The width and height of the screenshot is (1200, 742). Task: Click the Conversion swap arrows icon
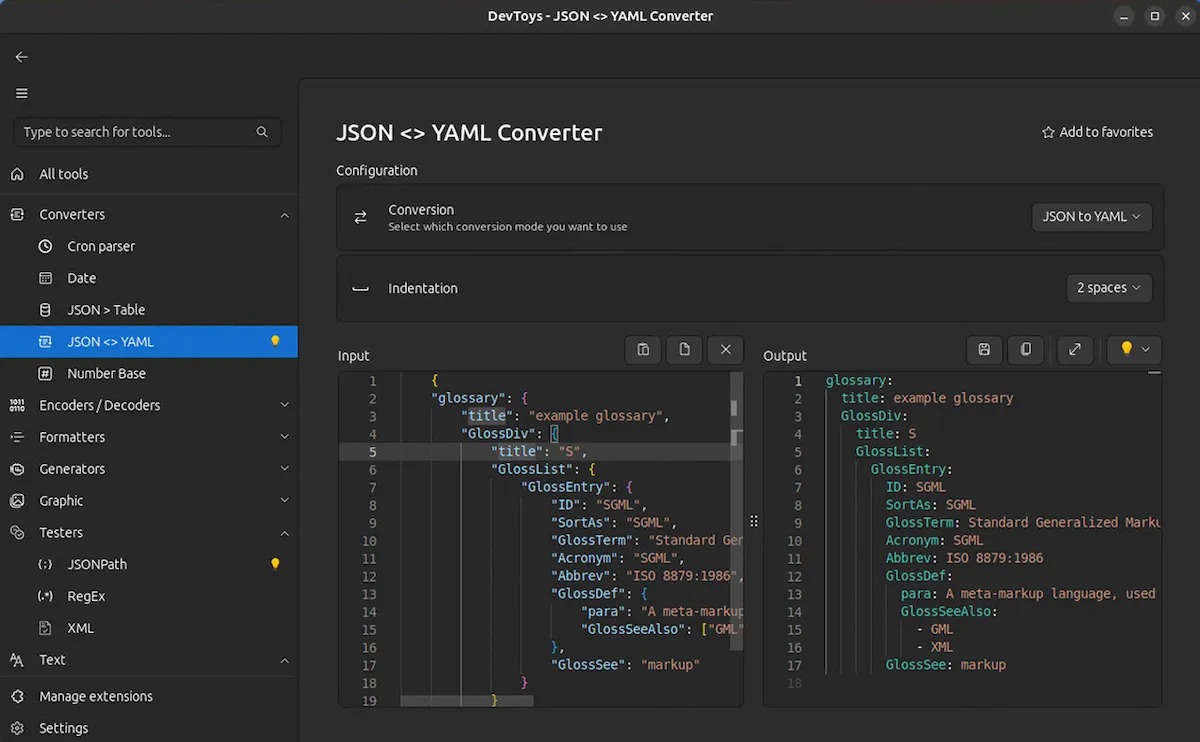pos(361,217)
